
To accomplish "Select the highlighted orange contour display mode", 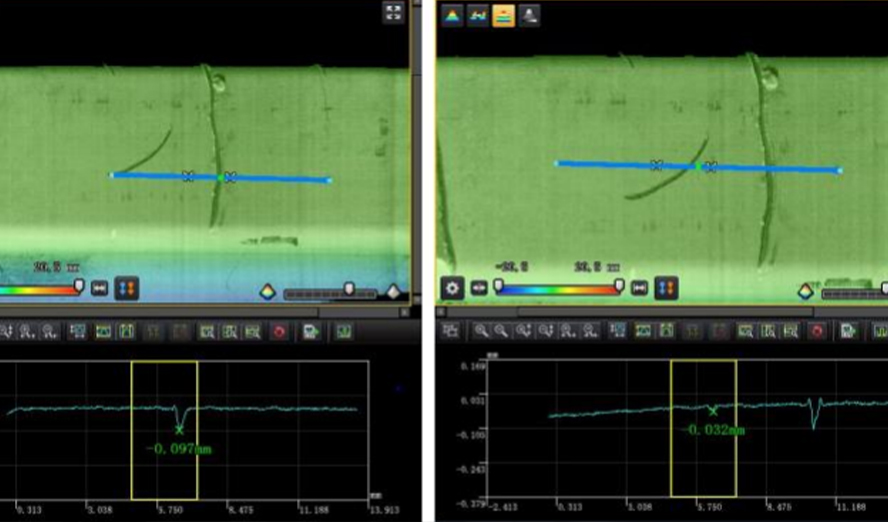I will 504,16.
